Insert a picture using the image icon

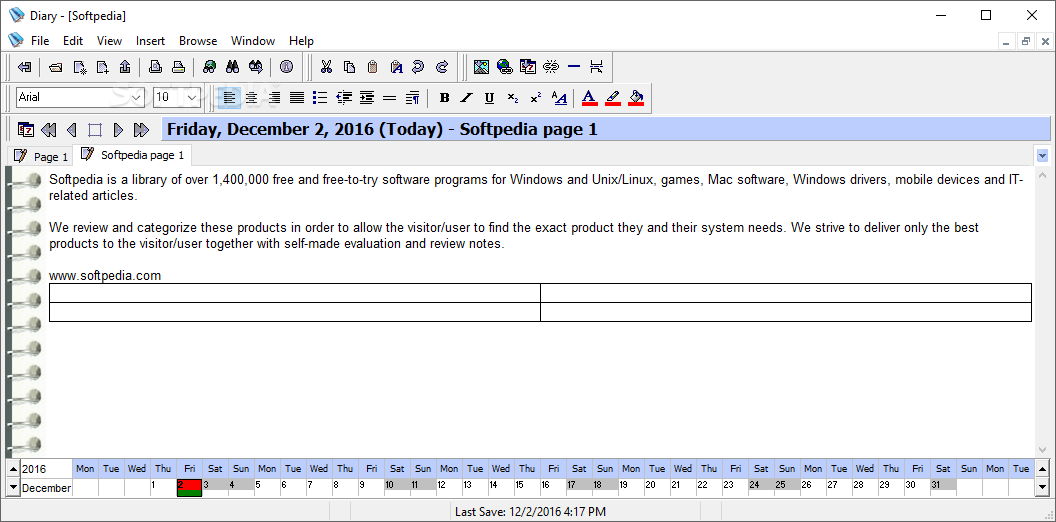pyautogui.click(x=481, y=67)
